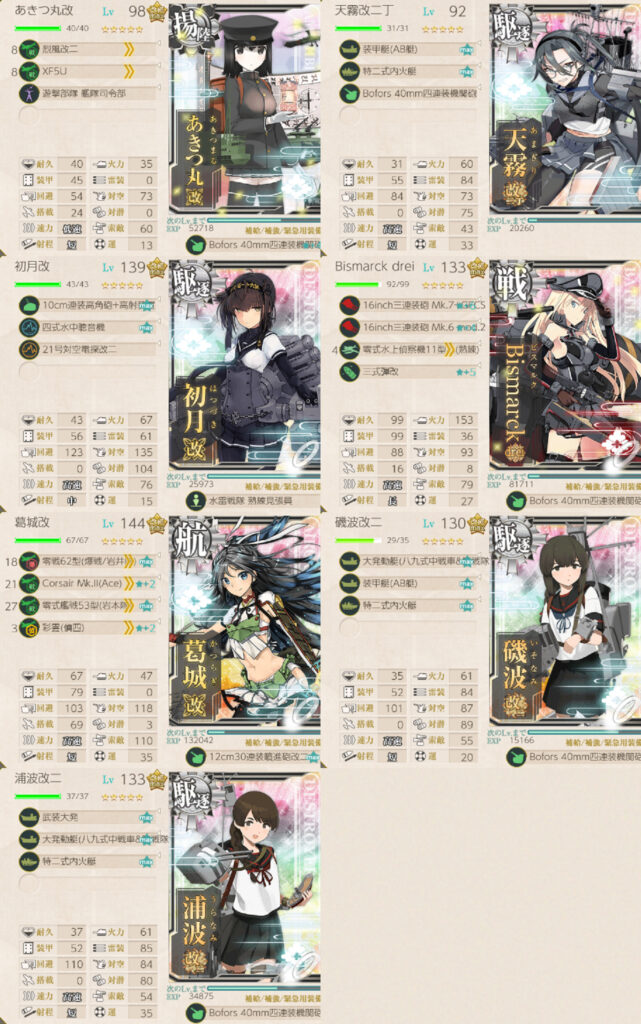This screenshot has width=641, height=1024.
Task: Click the chevron beside 零式水上偵察機11型乙
Action: (x=449, y=349)
